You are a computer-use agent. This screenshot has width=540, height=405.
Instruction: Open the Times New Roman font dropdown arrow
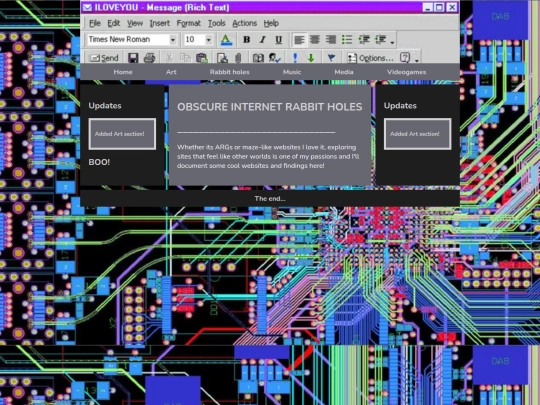pyautogui.click(x=173, y=40)
